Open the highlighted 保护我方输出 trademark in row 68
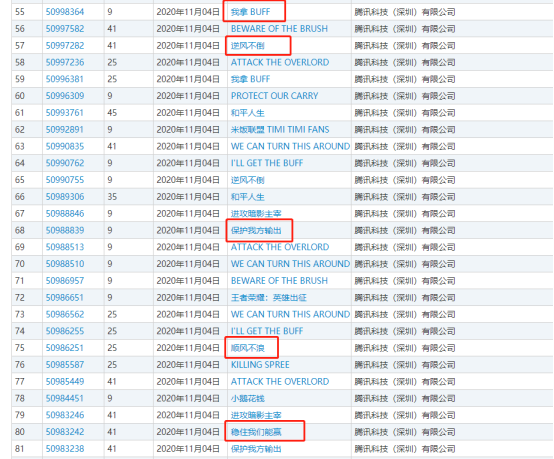Viewport: 554px width, 459px height. tap(256, 230)
